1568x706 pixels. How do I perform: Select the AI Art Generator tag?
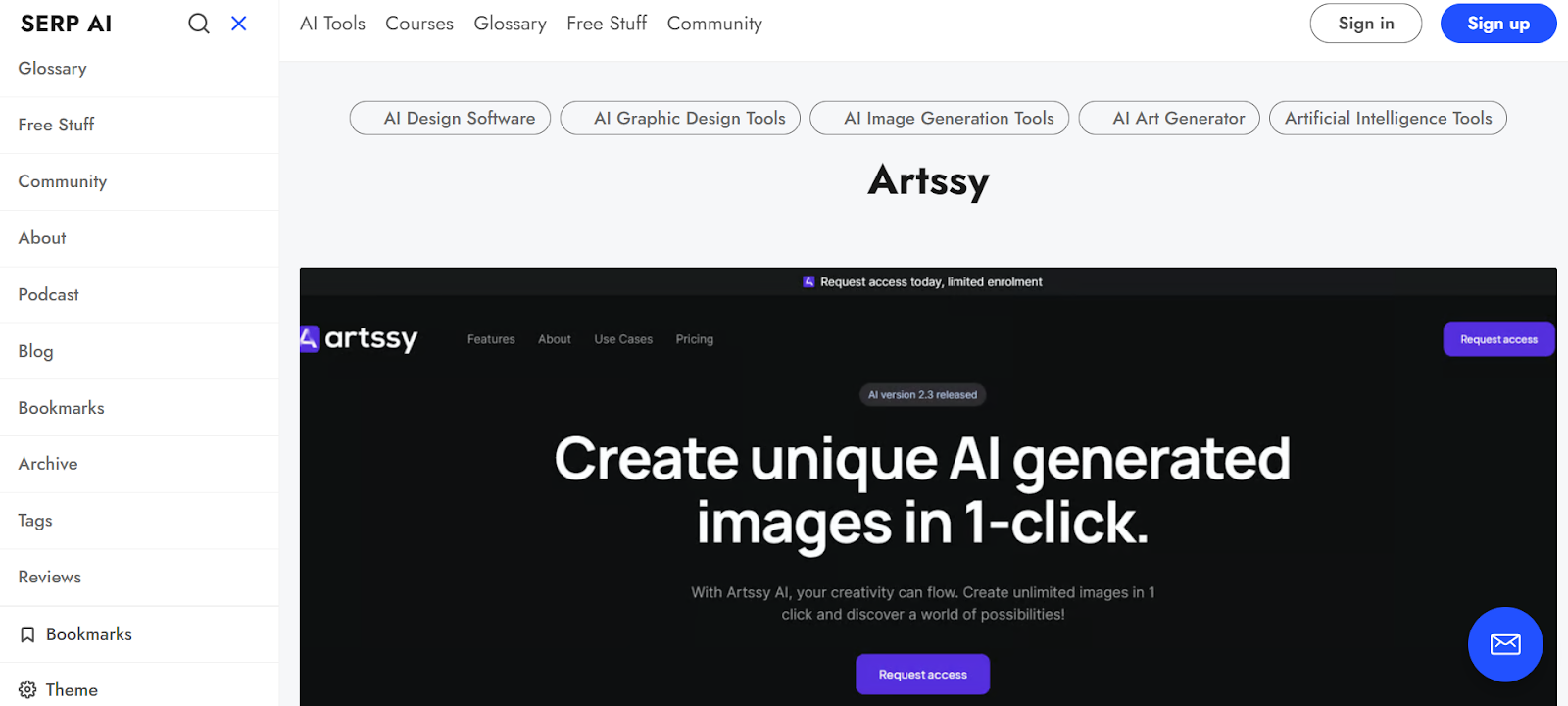1169,118
